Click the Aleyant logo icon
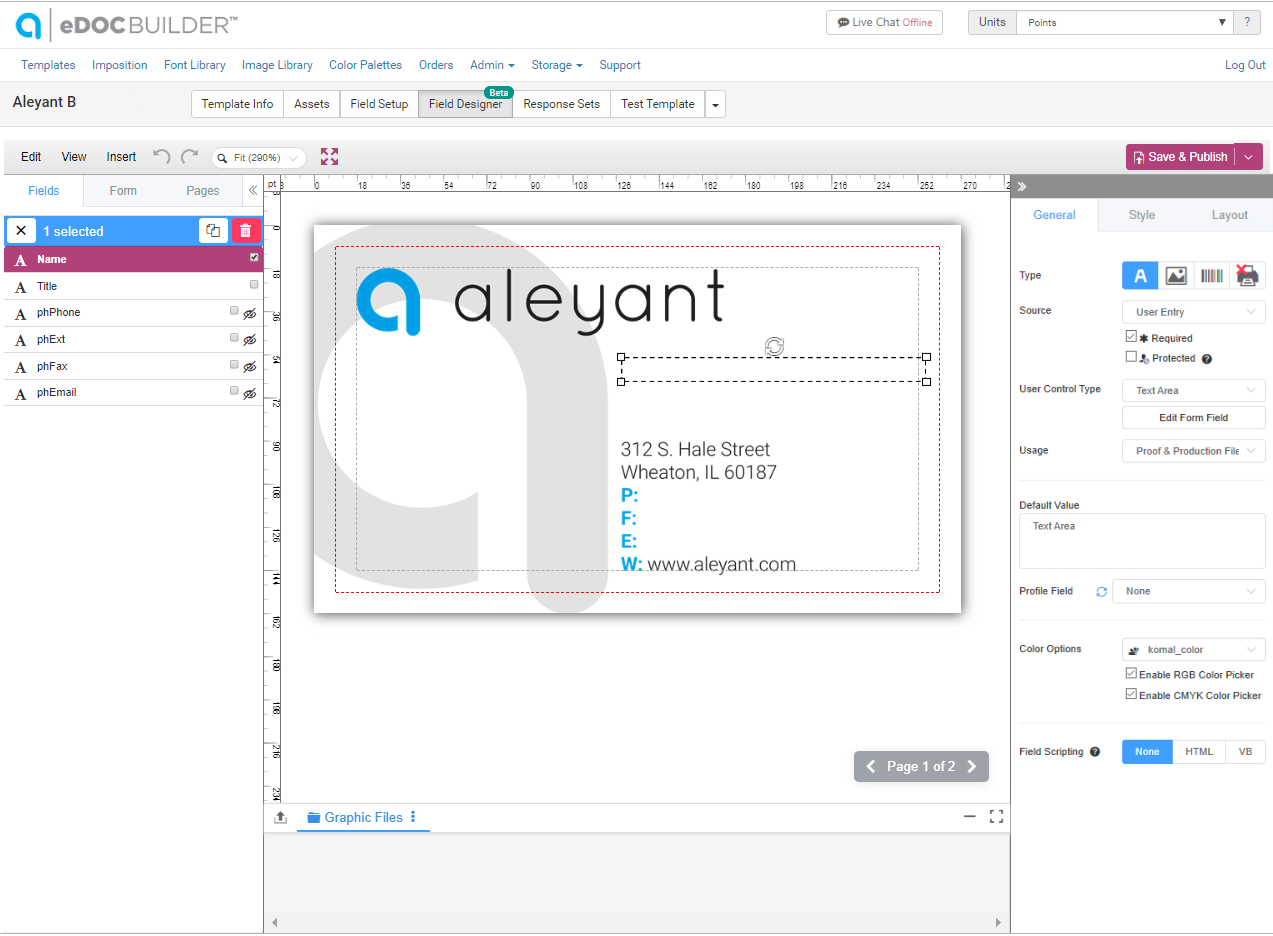The height and width of the screenshot is (936, 1273). [29, 25]
